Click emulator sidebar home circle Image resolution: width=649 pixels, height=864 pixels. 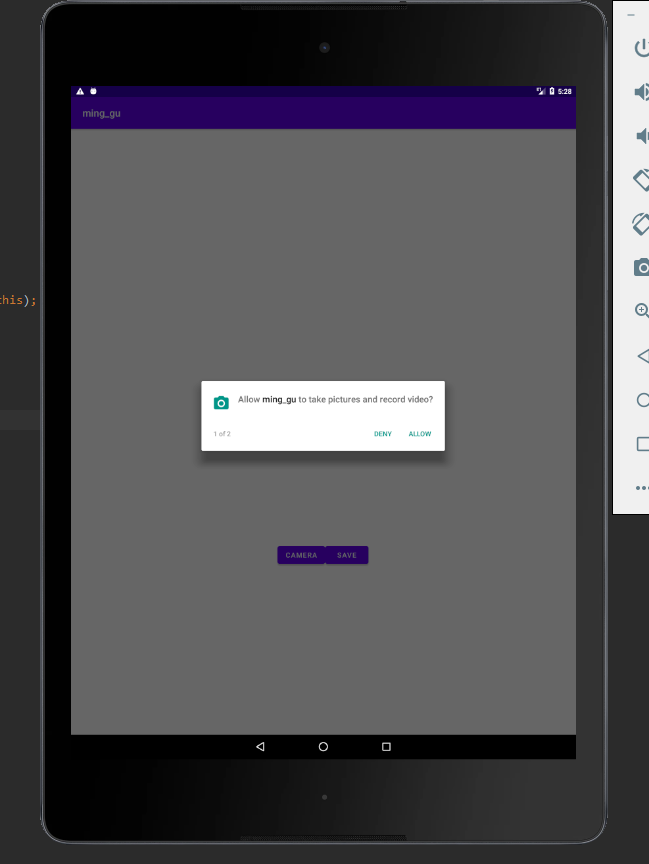(x=642, y=400)
